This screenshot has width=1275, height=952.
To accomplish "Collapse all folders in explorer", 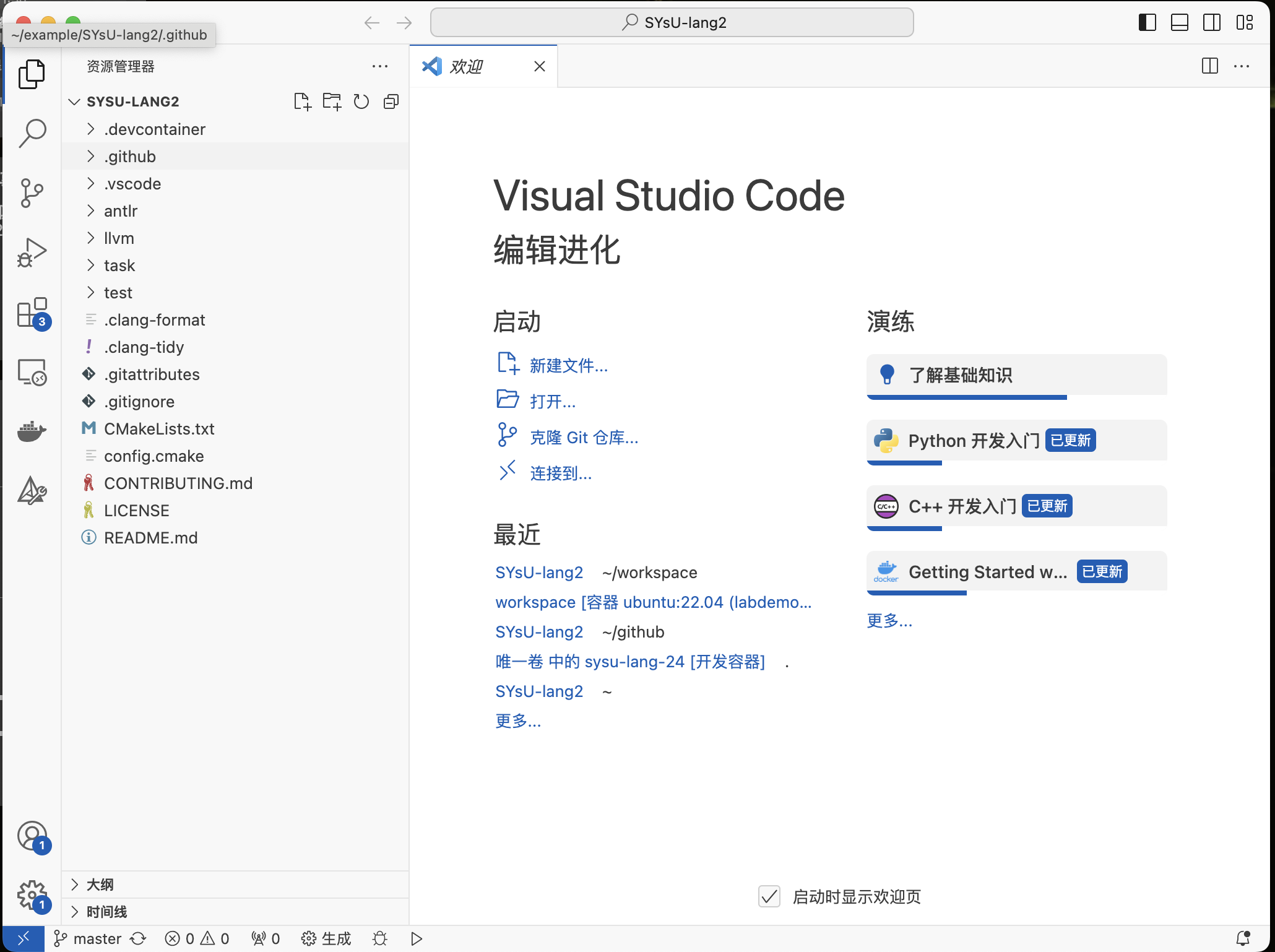I will (x=391, y=102).
